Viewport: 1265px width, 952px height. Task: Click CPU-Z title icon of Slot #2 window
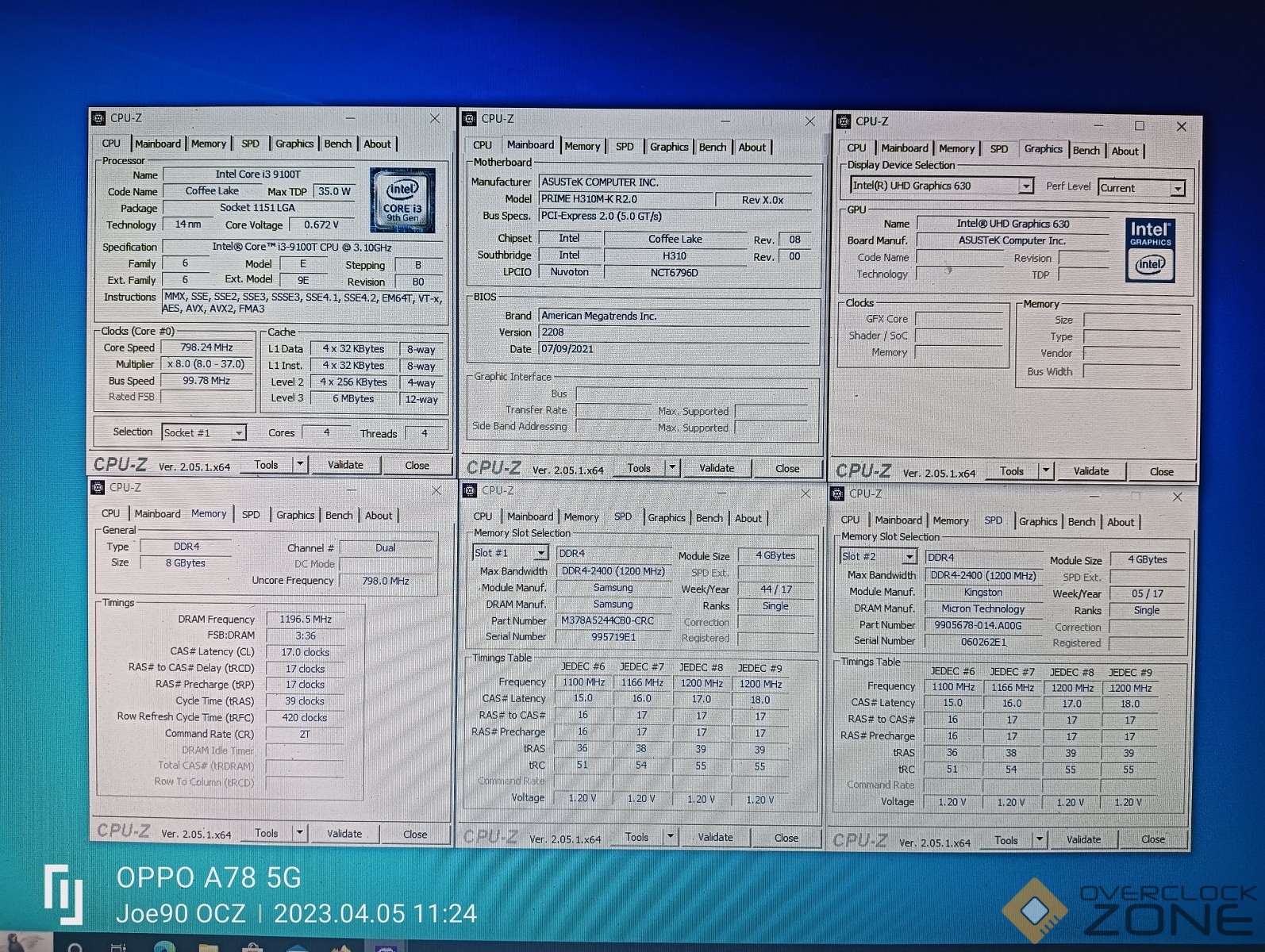[x=837, y=493]
